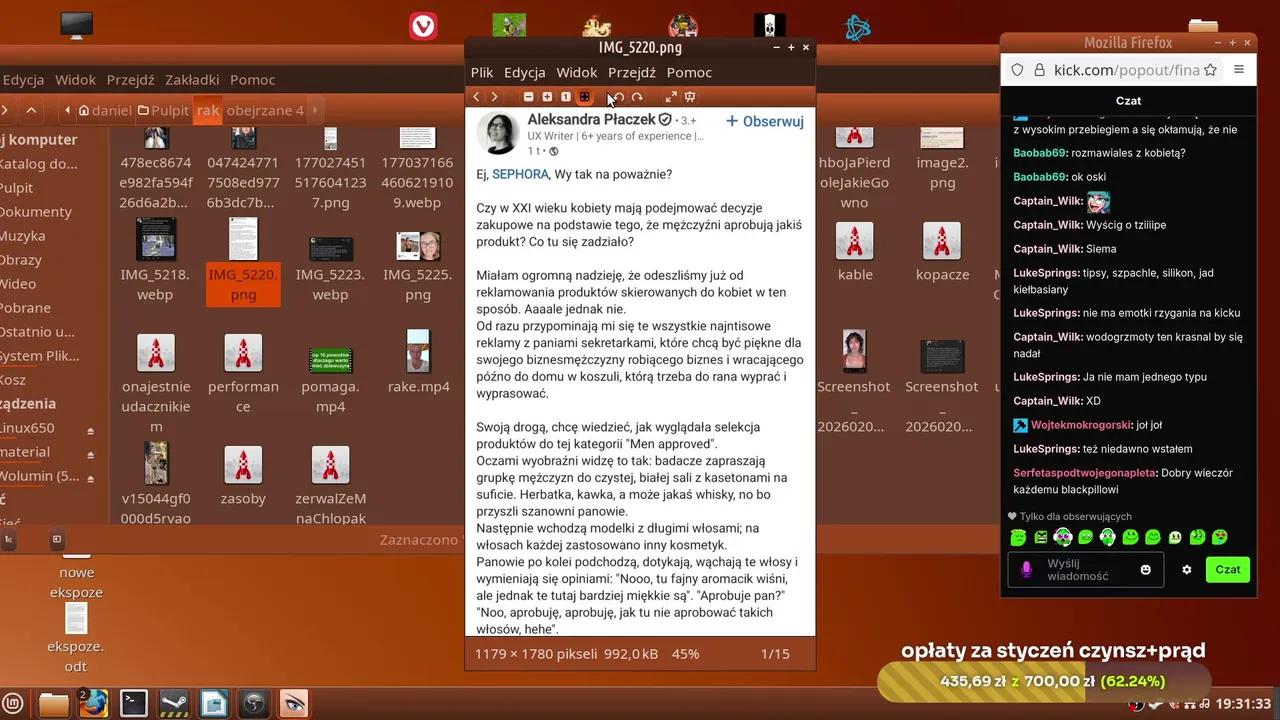Viewport: 1280px width, 720px height.
Task: Open Terminal from the taskbar
Action: click(134, 704)
